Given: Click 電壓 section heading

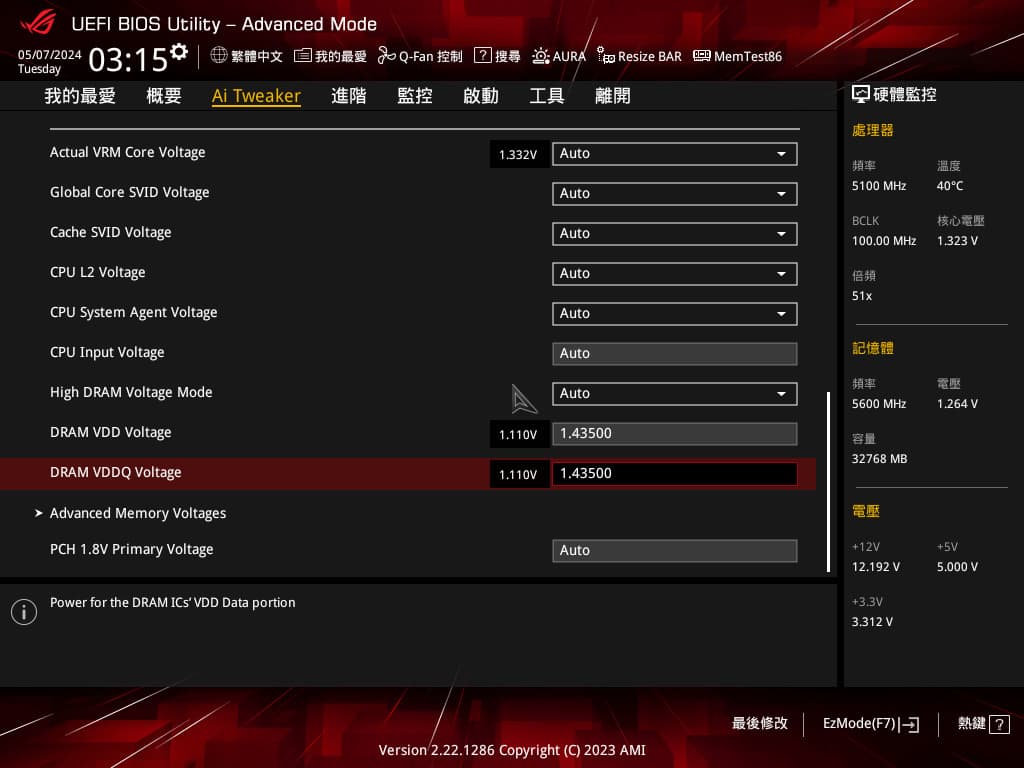Looking at the screenshot, I should click(x=866, y=511).
